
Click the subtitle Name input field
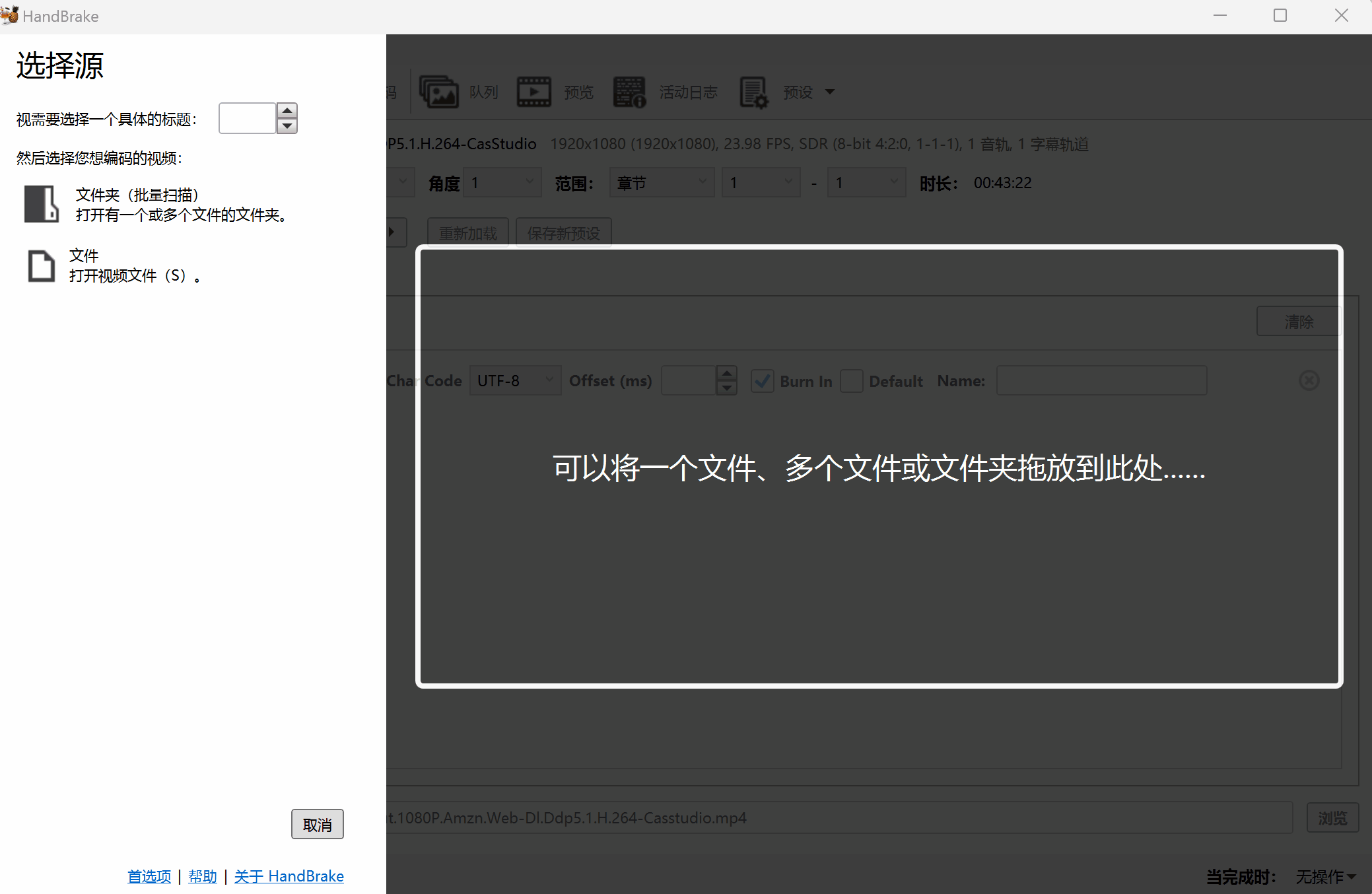point(1101,380)
